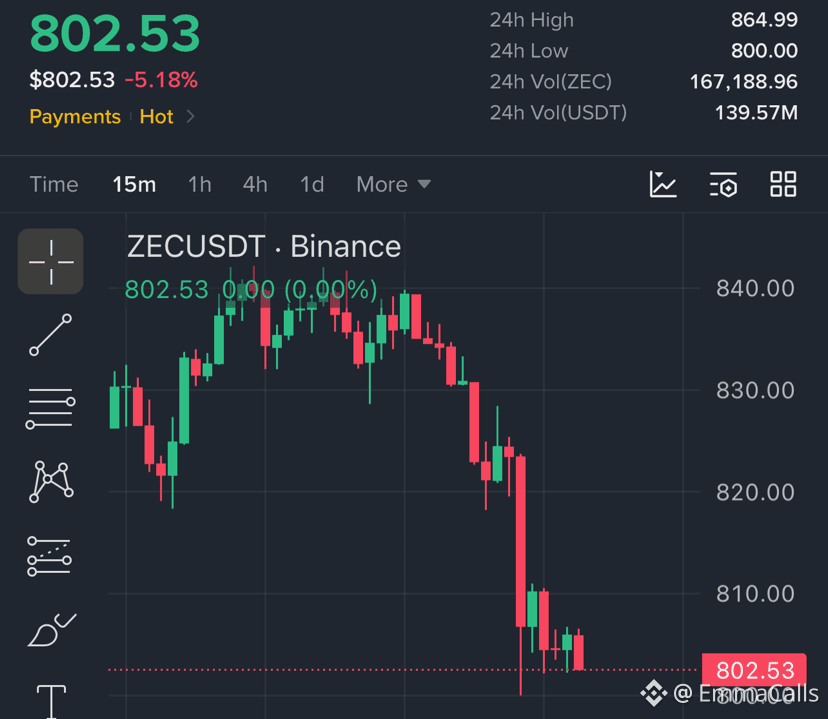This screenshot has height=719, width=828.
Task: Select the price range projection tool
Action: click(x=50, y=556)
